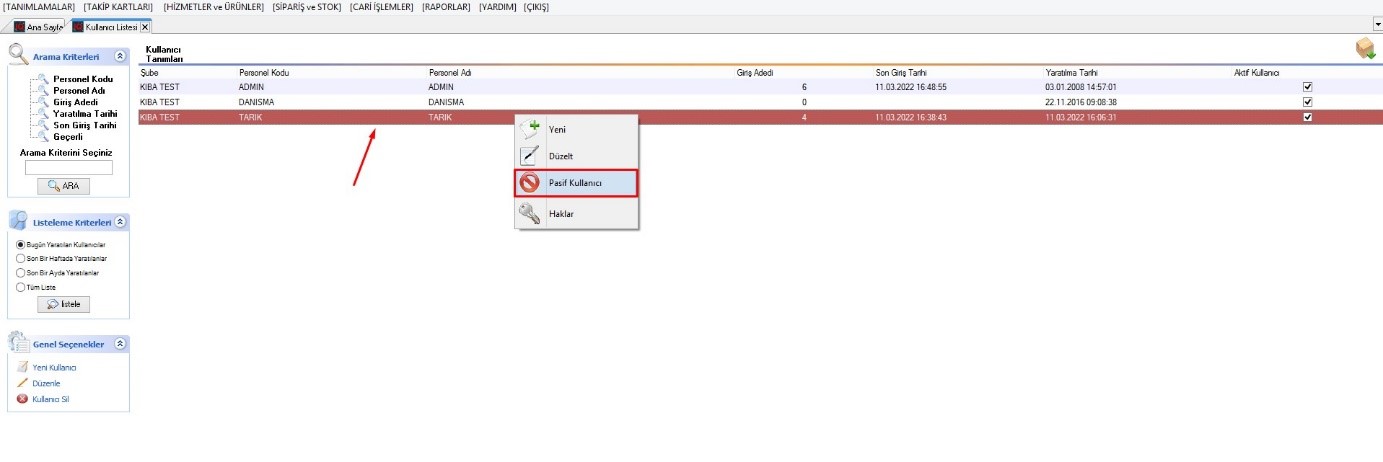Click the Haklar key icon
Screen dimensions: 1383x462
tap(530, 213)
